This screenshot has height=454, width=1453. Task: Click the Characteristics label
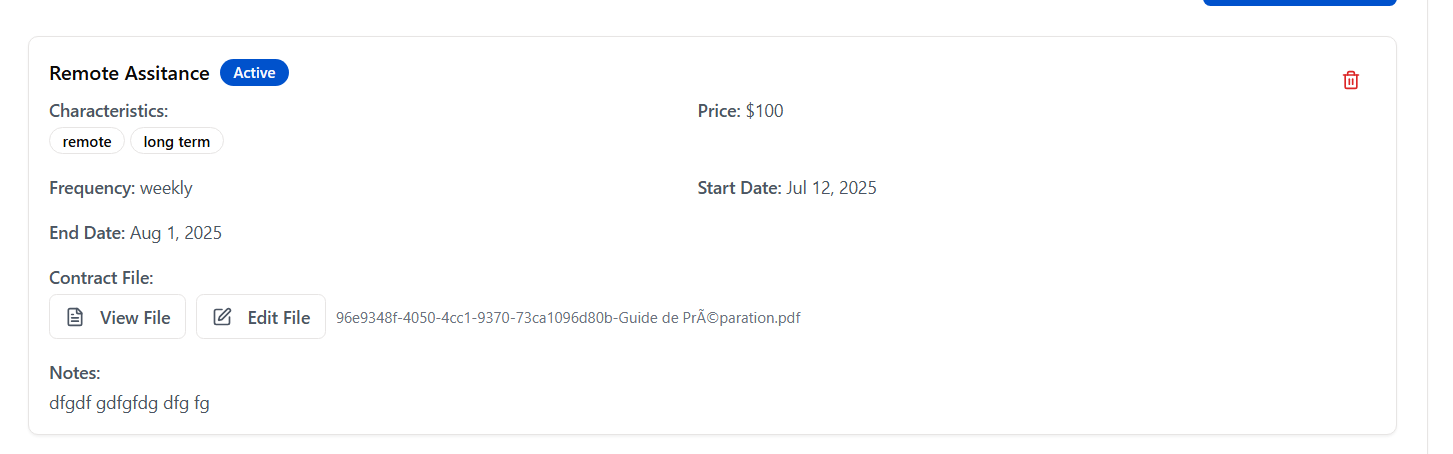[x=108, y=111]
